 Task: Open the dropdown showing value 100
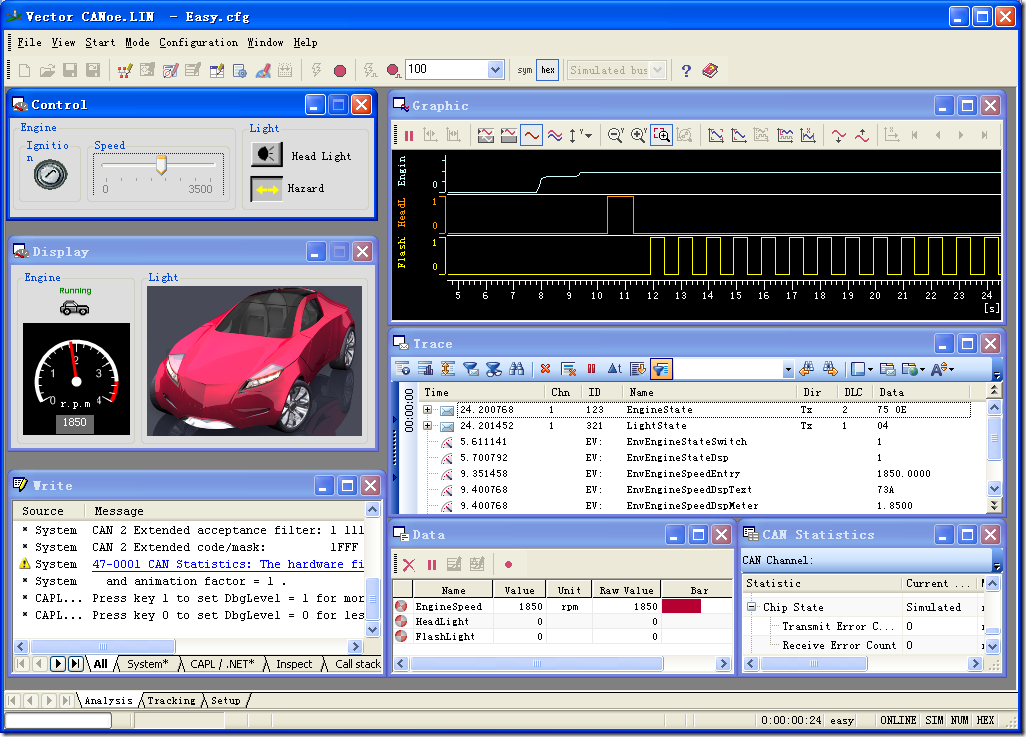(x=495, y=70)
